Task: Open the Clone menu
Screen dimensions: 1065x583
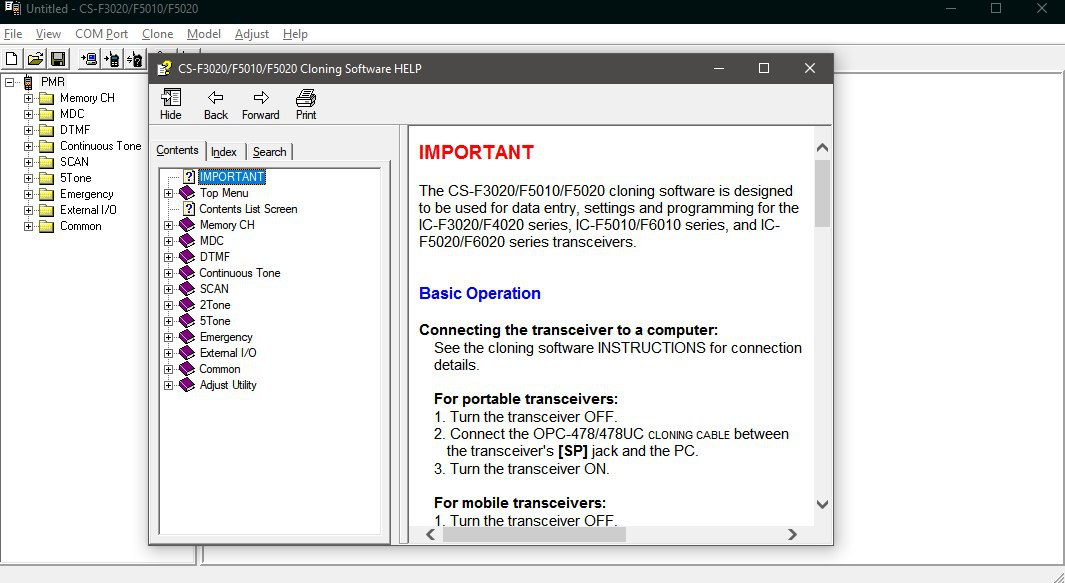Action: 158,34
